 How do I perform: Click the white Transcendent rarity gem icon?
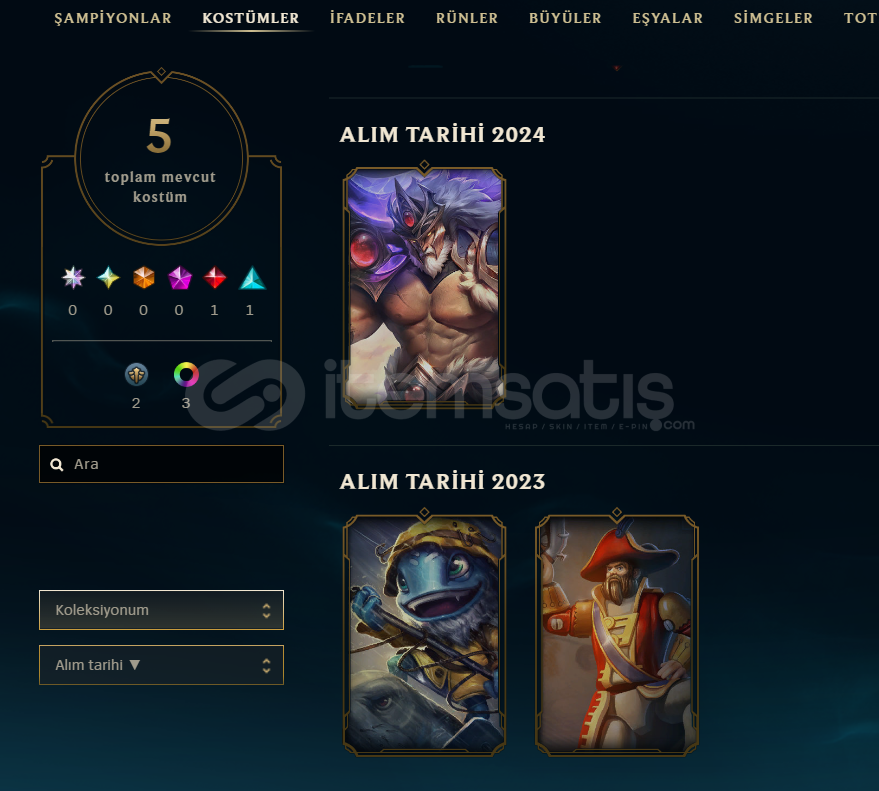click(x=73, y=277)
